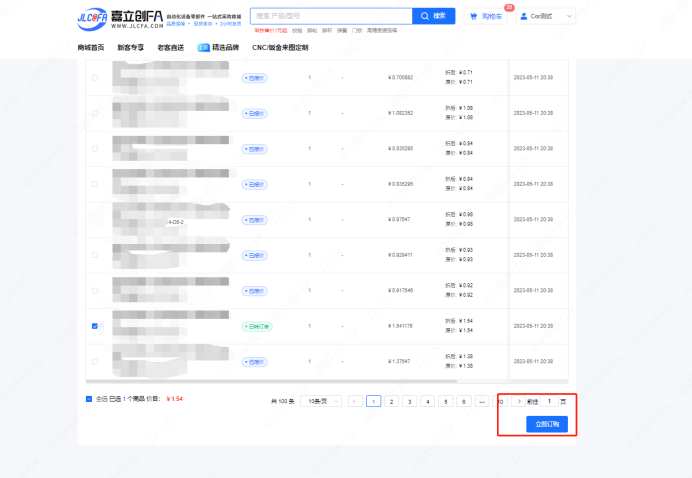
Task: Toggle the 全选 select-all checkbox
Action: (x=89, y=398)
